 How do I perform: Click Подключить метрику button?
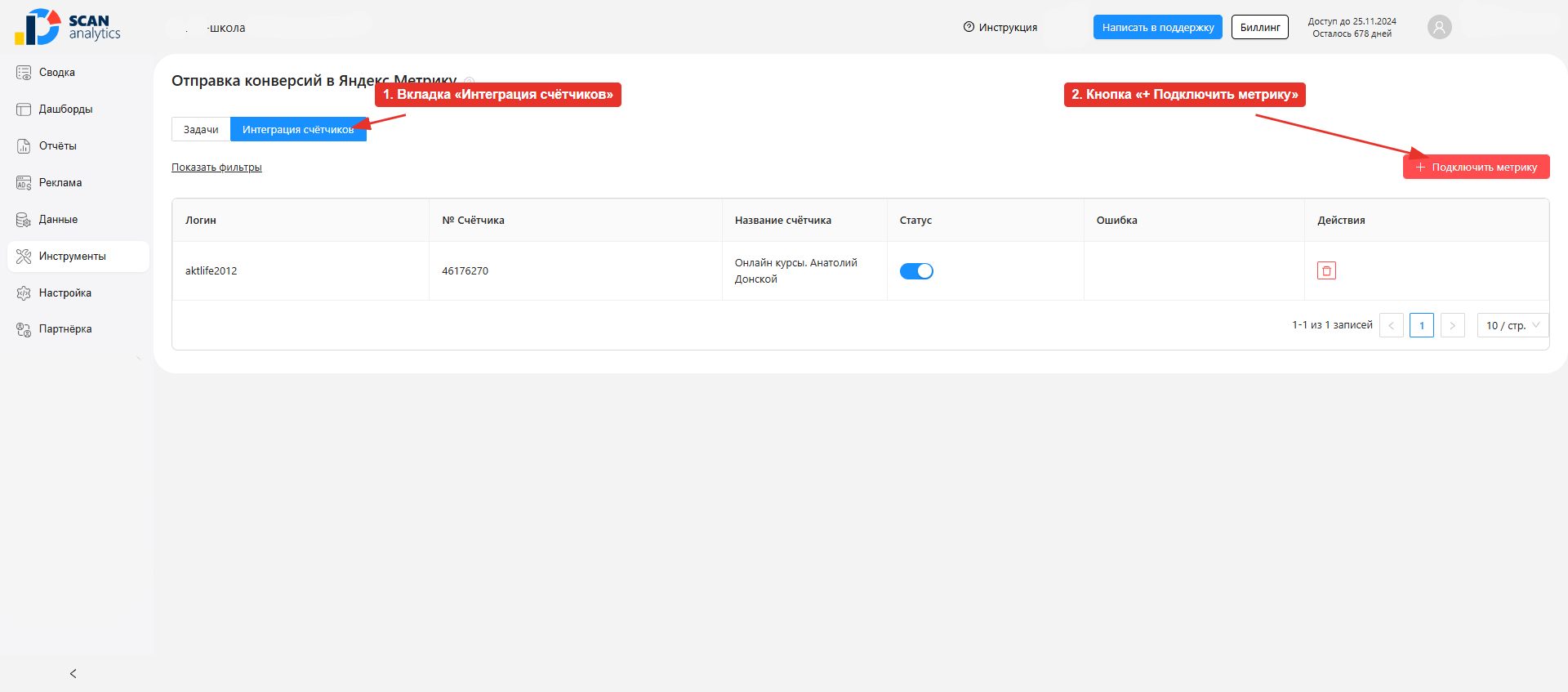[1476, 167]
